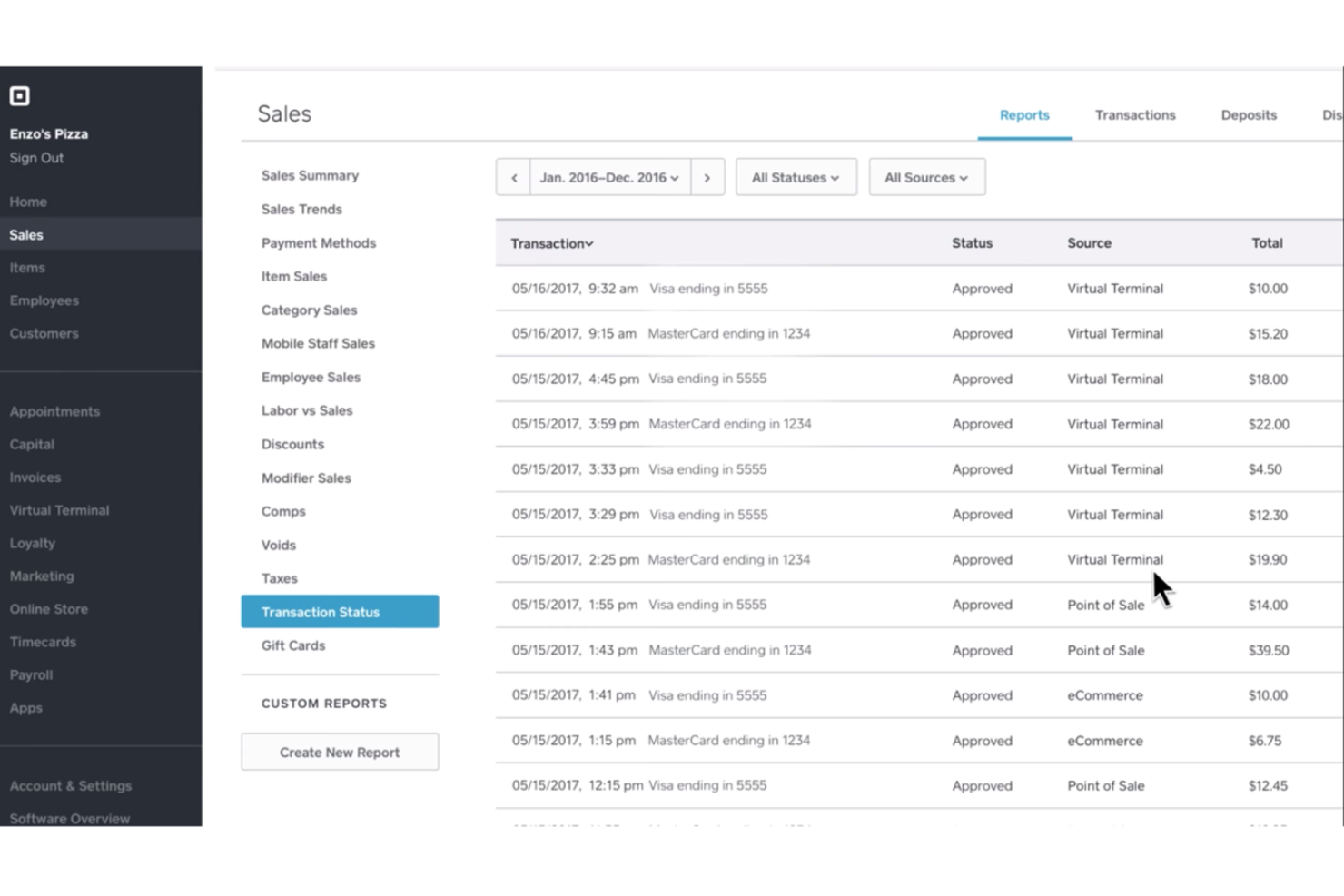
Task: Select the 05/15/2017 3:59 pm transaction
Action: click(x=919, y=424)
